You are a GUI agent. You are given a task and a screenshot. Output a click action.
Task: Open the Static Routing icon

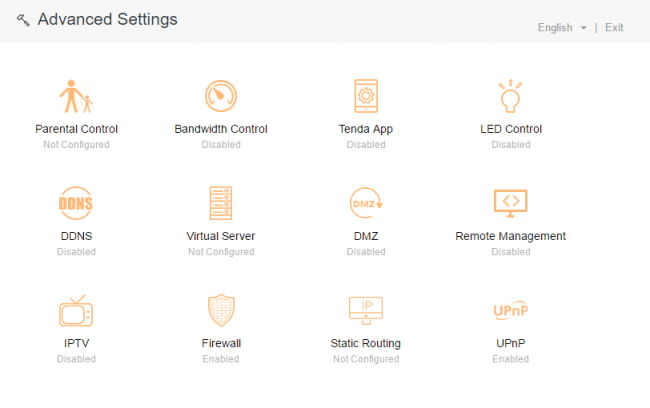tap(365, 310)
